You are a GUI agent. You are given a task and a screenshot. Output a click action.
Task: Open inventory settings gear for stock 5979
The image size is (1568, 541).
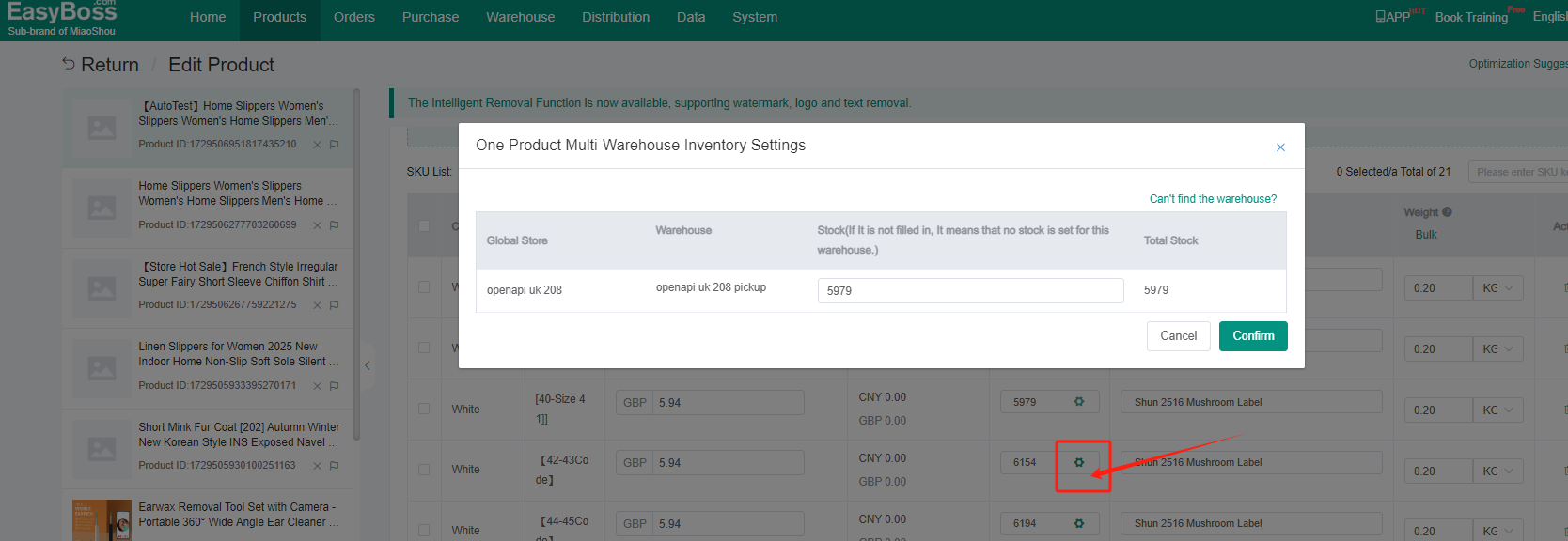click(x=1079, y=402)
